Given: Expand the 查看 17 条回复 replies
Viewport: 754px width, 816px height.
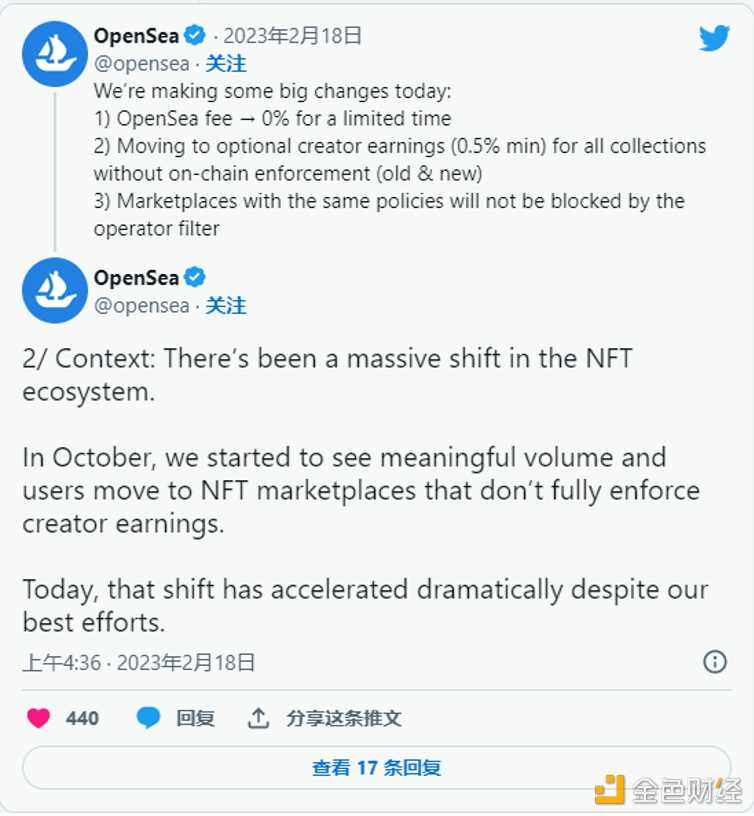Looking at the screenshot, I should pyautogui.click(x=377, y=766).
